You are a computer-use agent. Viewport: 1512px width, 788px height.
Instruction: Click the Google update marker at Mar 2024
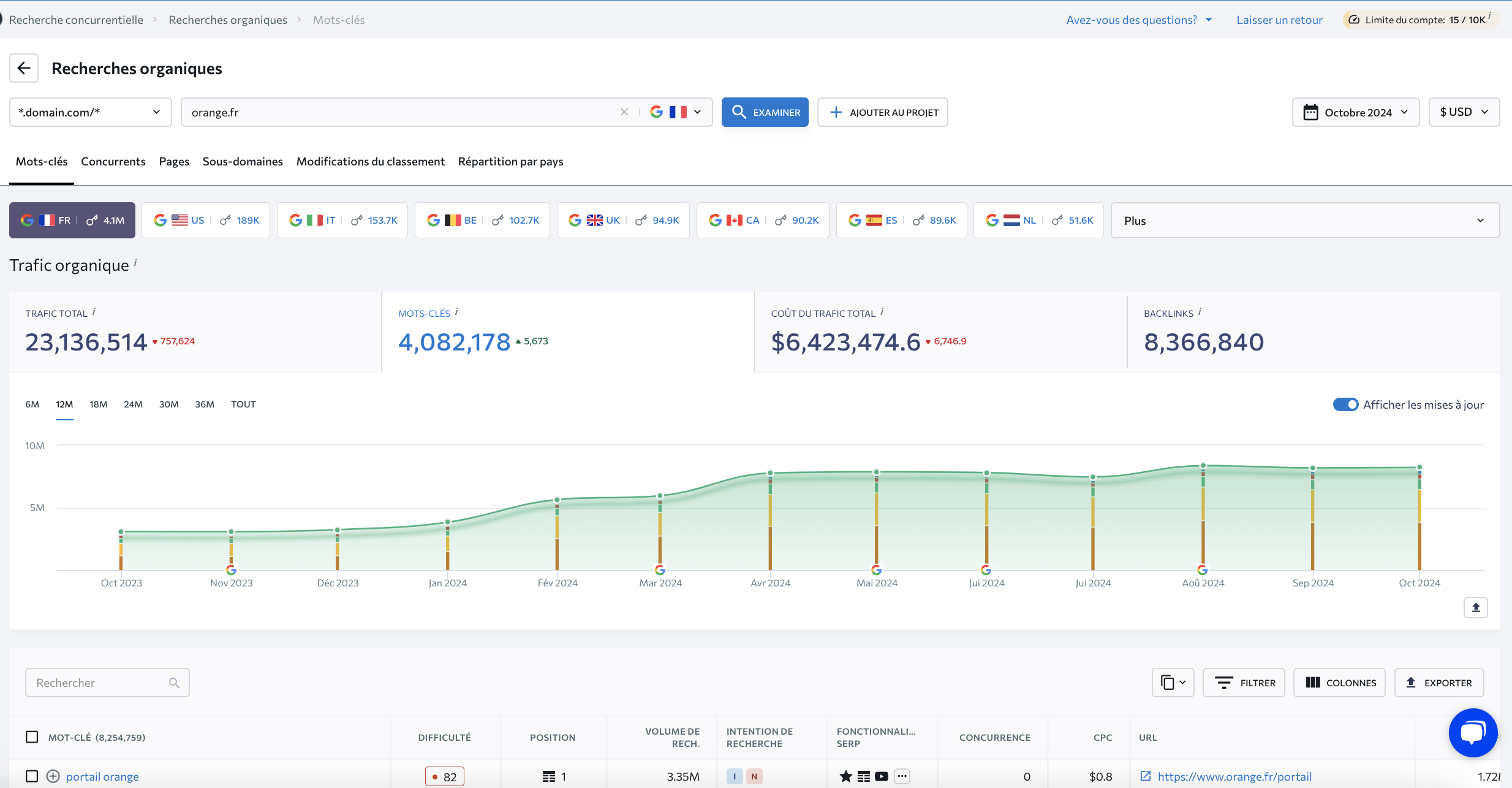[x=660, y=570]
